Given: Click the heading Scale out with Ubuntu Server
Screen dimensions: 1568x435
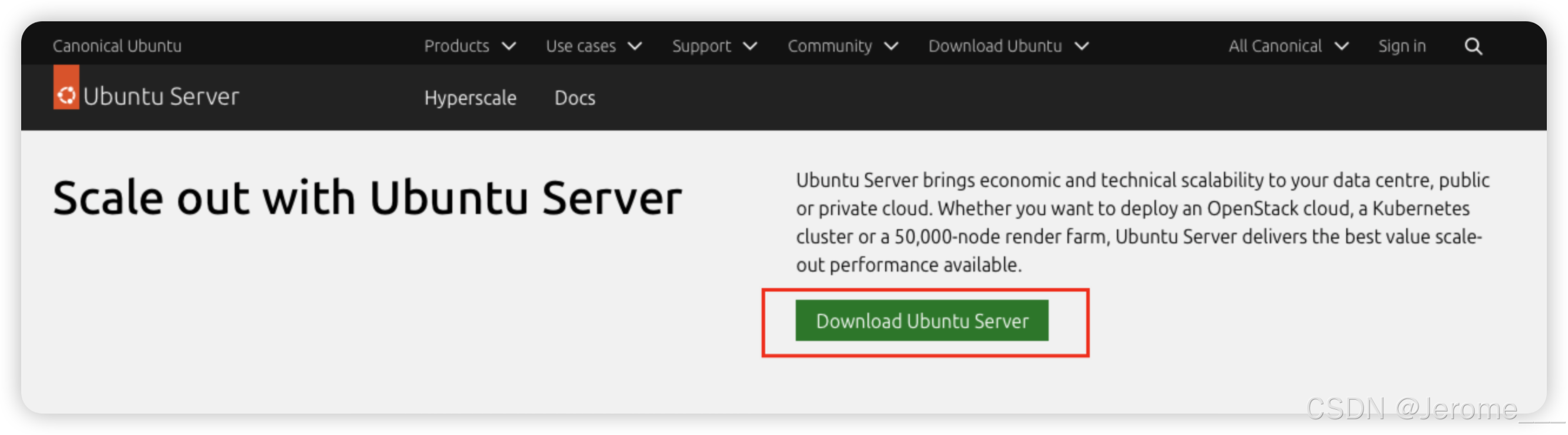Looking at the screenshot, I should [368, 198].
